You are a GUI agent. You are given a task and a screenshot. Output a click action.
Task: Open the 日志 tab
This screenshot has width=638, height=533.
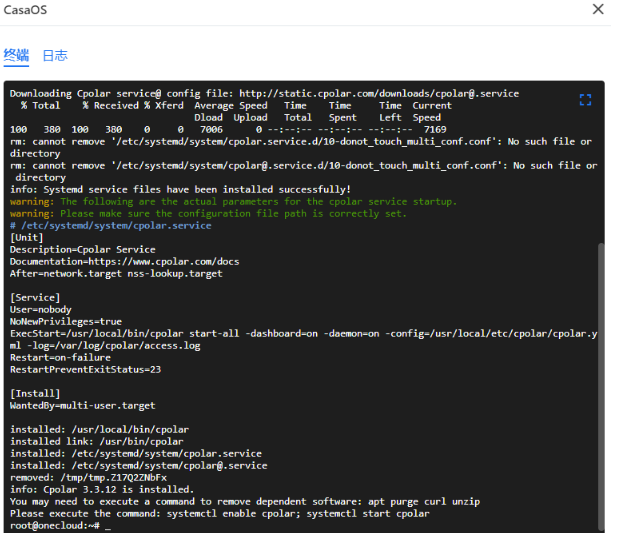(54, 56)
